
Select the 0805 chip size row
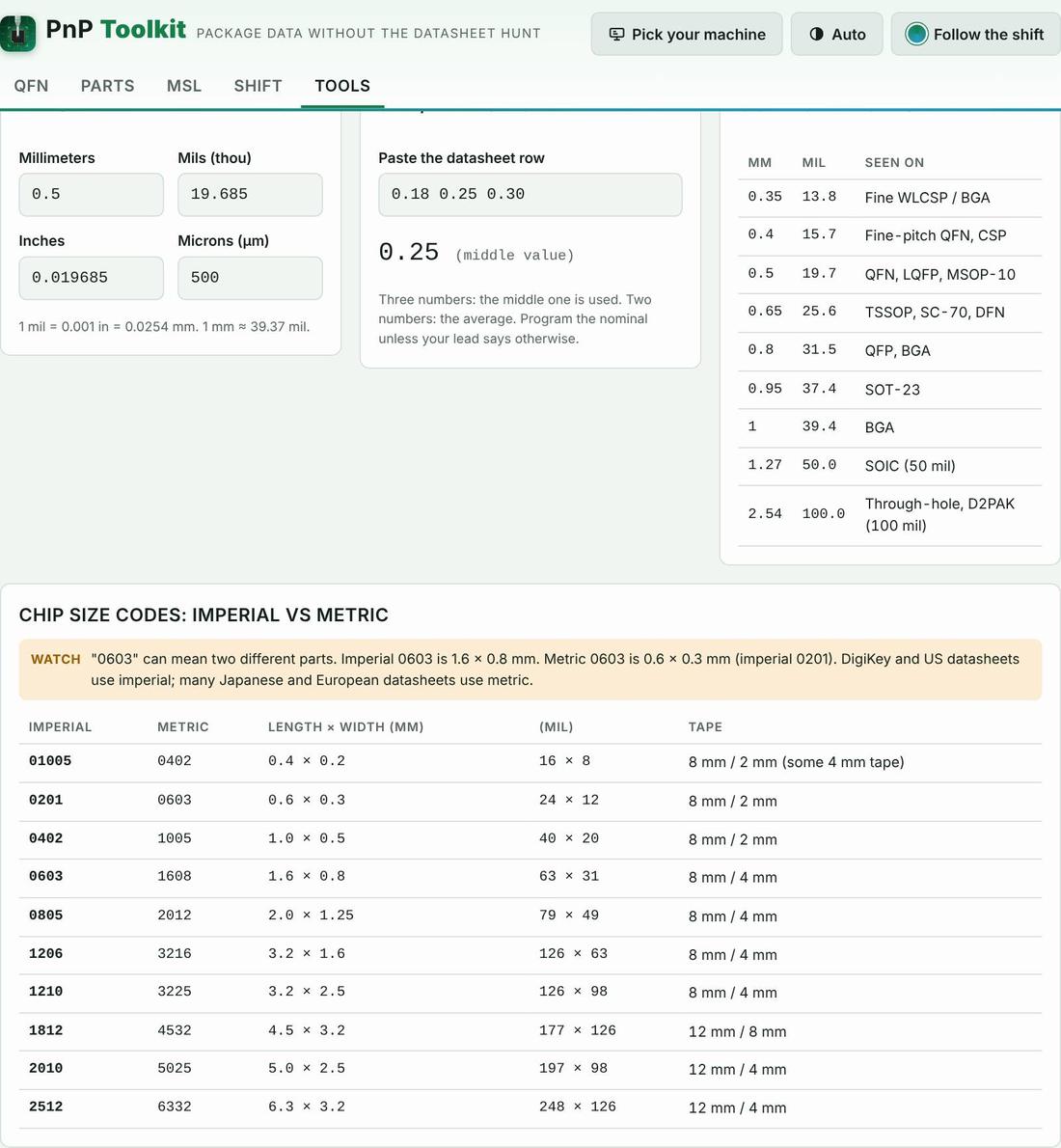pos(530,916)
